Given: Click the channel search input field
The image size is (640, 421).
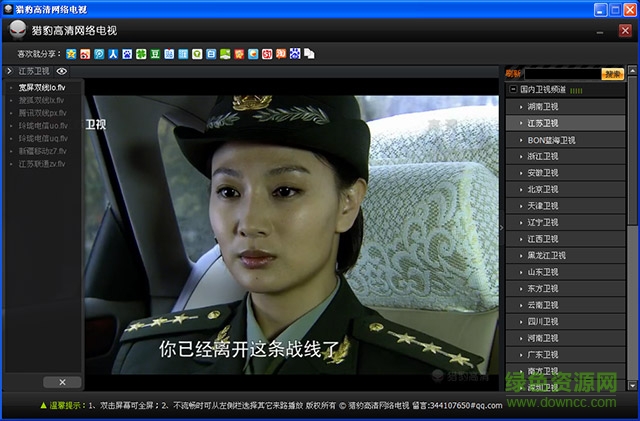Looking at the screenshot, I should pyautogui.click(x=562, y=74).
